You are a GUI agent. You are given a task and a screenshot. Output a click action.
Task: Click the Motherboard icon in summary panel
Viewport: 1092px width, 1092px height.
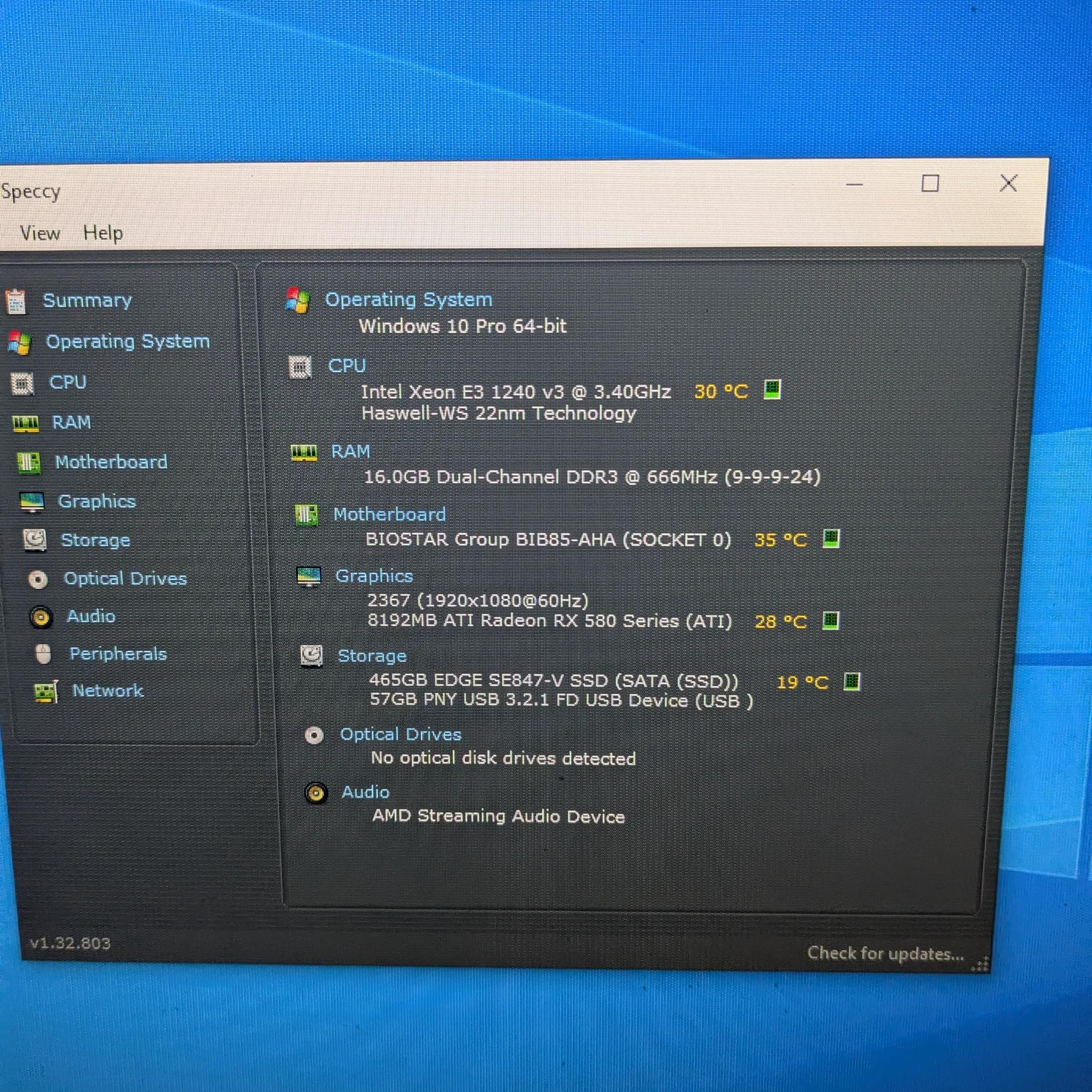click(307, 515)
